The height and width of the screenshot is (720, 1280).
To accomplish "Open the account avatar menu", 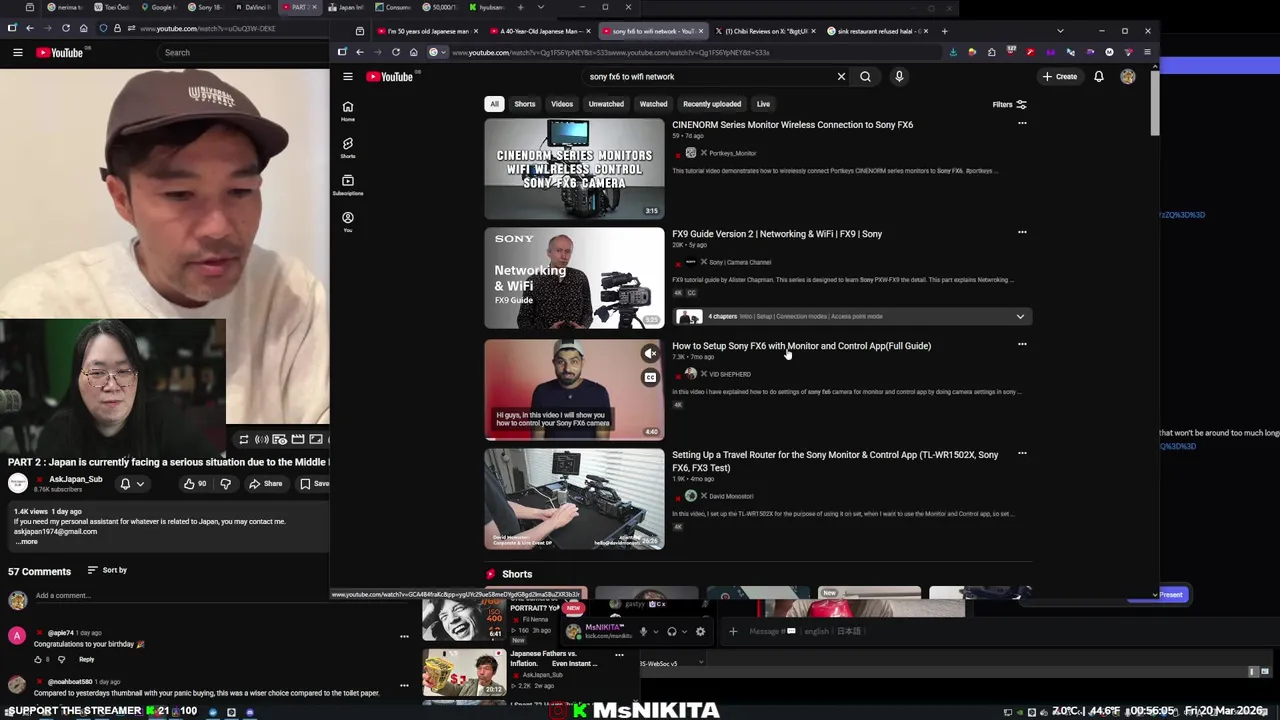I will click(1128, 77).
